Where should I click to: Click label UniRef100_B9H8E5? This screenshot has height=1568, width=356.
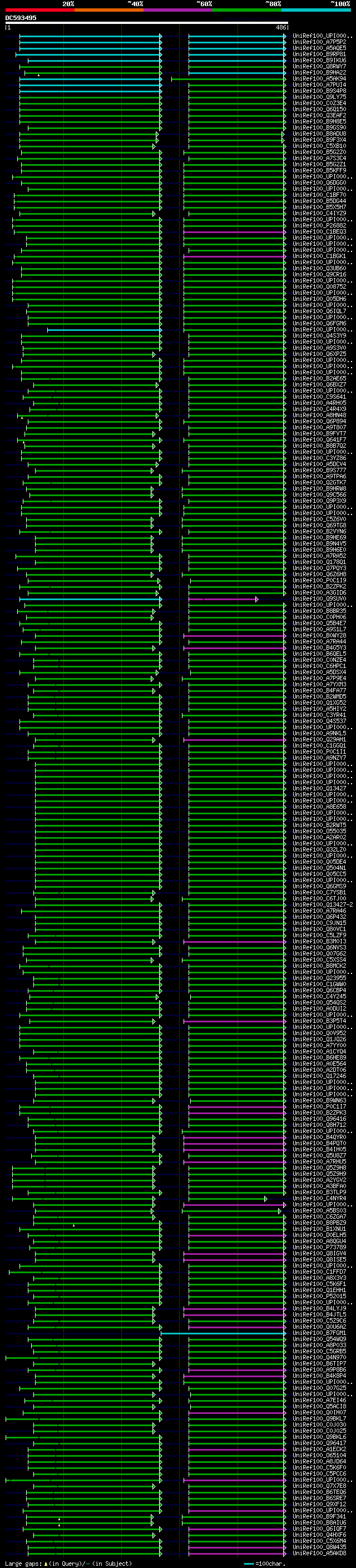click(x=319, y=121)
